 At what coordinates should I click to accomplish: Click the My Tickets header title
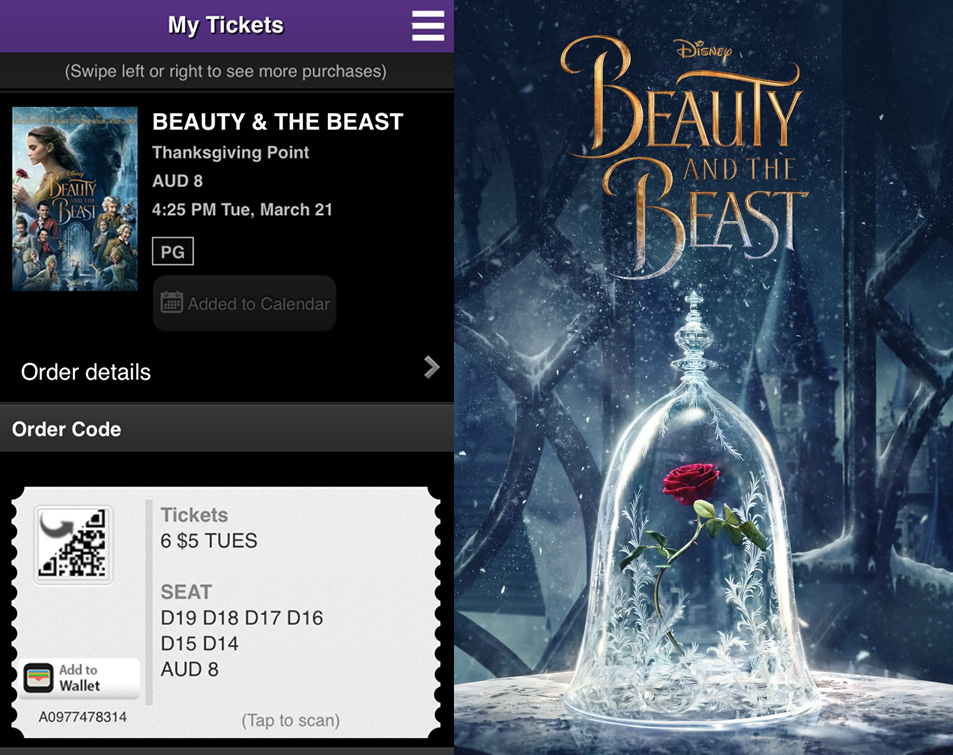225,26
